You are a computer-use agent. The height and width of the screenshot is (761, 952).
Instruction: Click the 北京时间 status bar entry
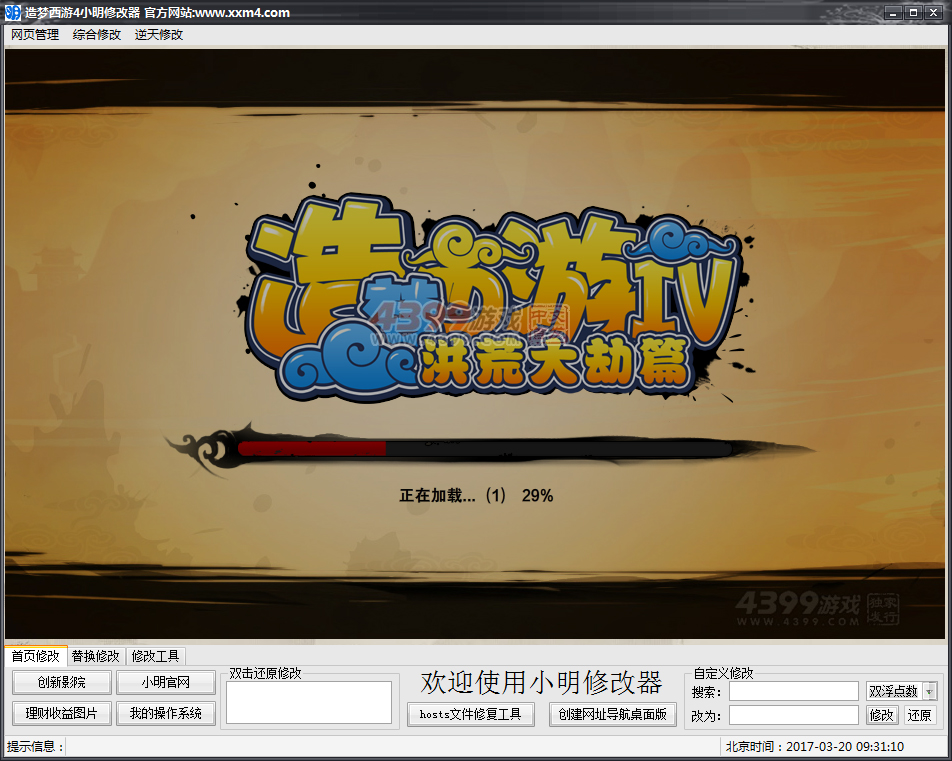tap(815, 746)
